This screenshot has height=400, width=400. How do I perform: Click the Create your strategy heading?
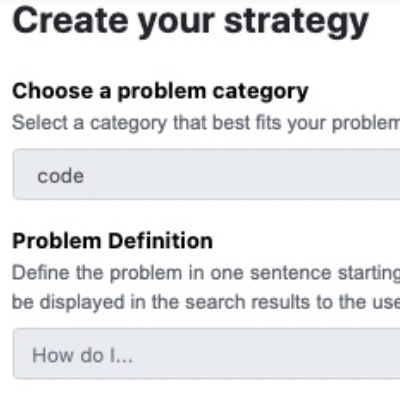tap(190, 22)
